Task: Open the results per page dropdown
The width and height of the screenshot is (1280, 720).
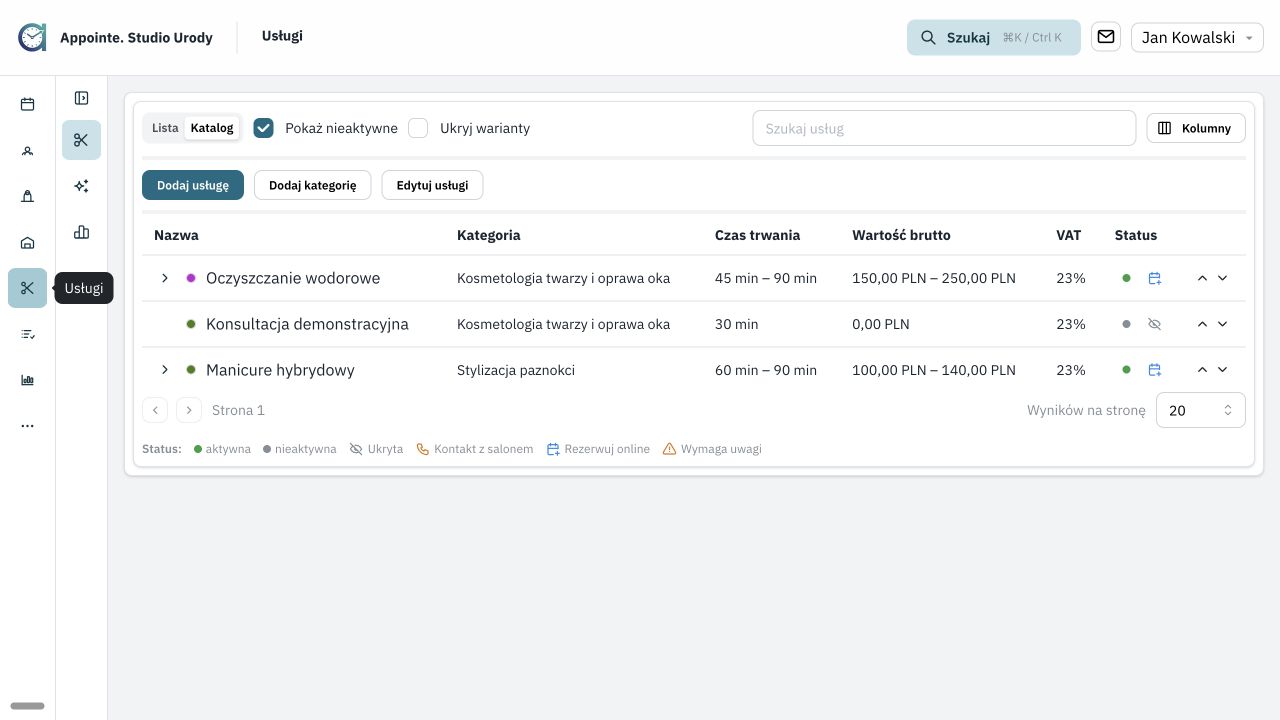Action: pyautogui.click(x=1200, y=410)
